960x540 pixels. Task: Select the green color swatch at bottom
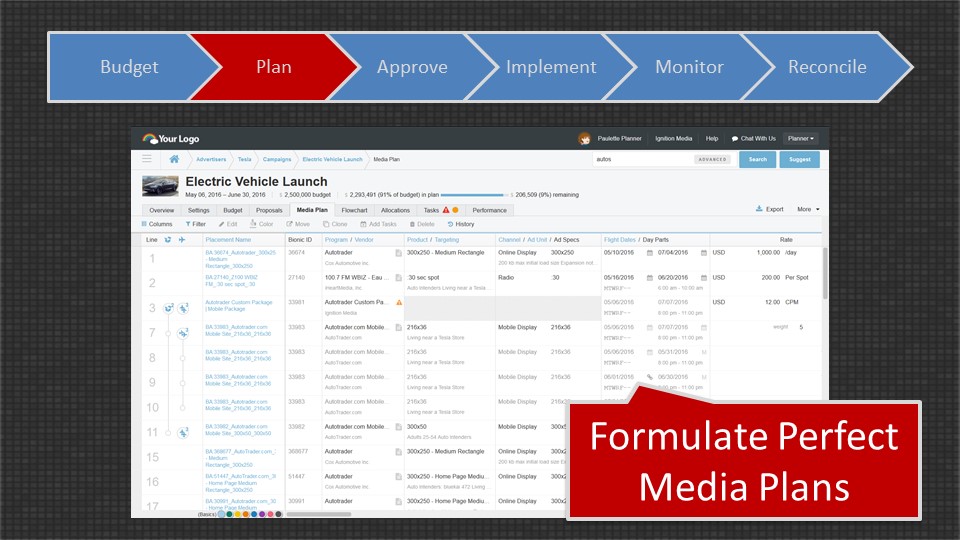[x=231, y=514]
